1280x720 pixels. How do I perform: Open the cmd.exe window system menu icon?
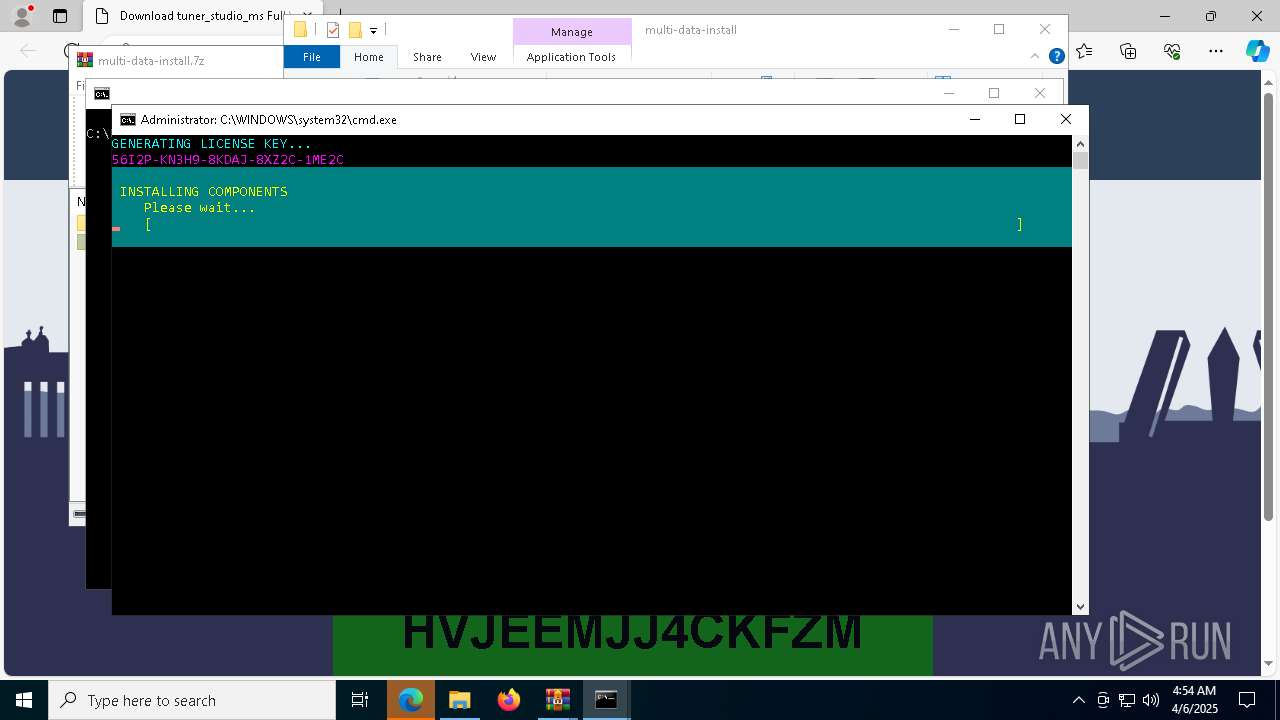click(128, 119)
